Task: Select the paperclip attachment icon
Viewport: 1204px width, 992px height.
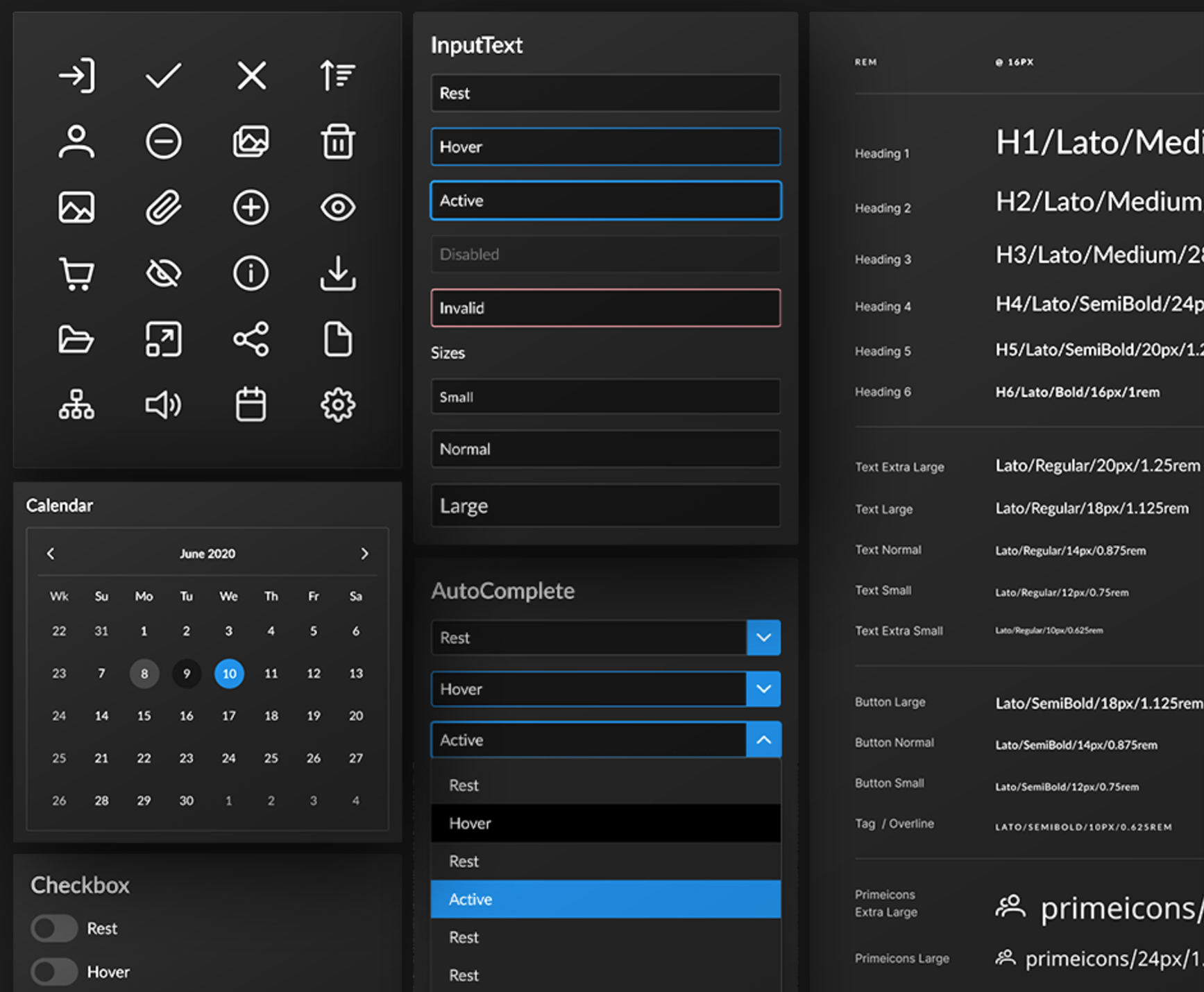Action: [163, 207]
